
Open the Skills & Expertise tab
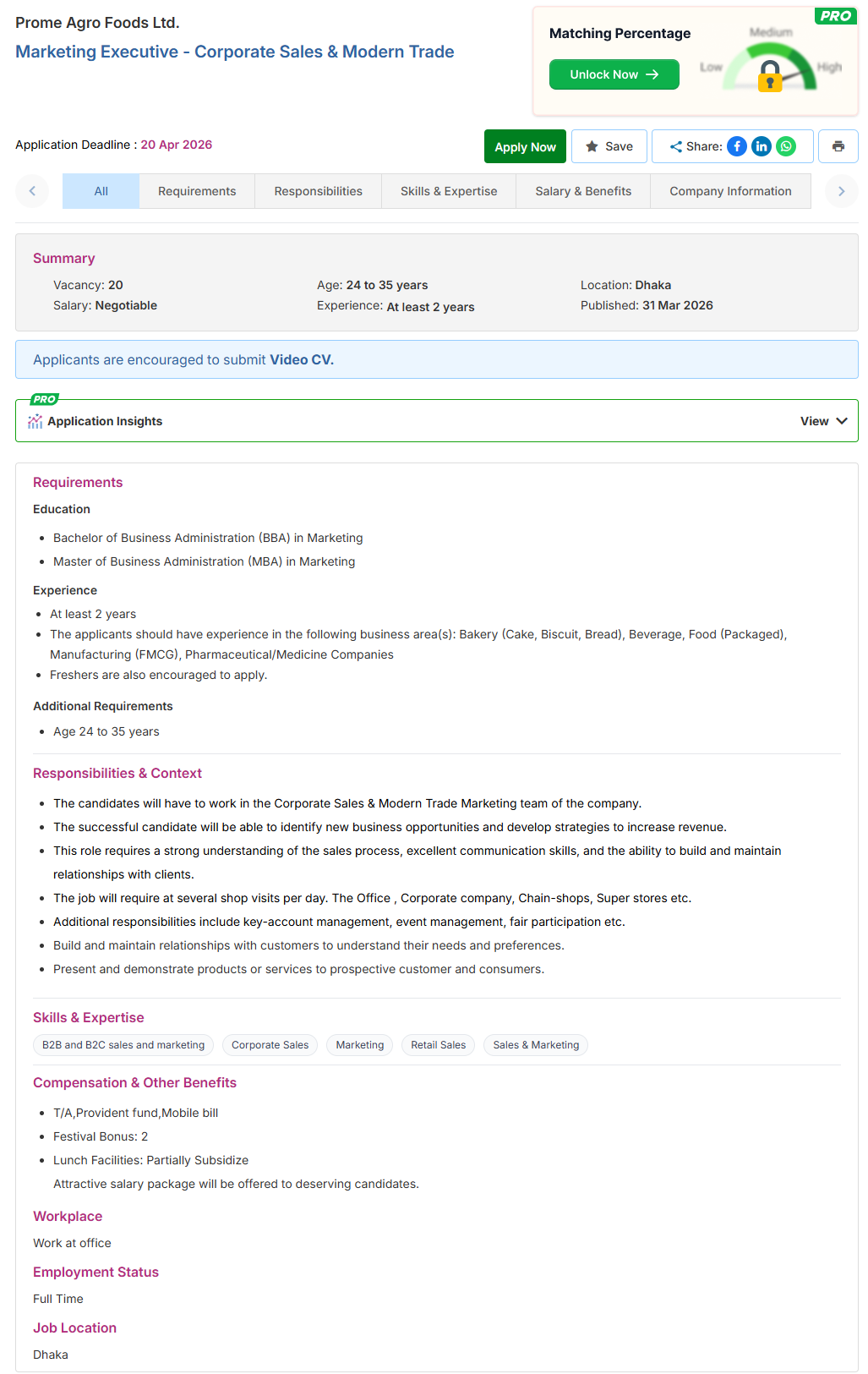click(x=449, y=191)
